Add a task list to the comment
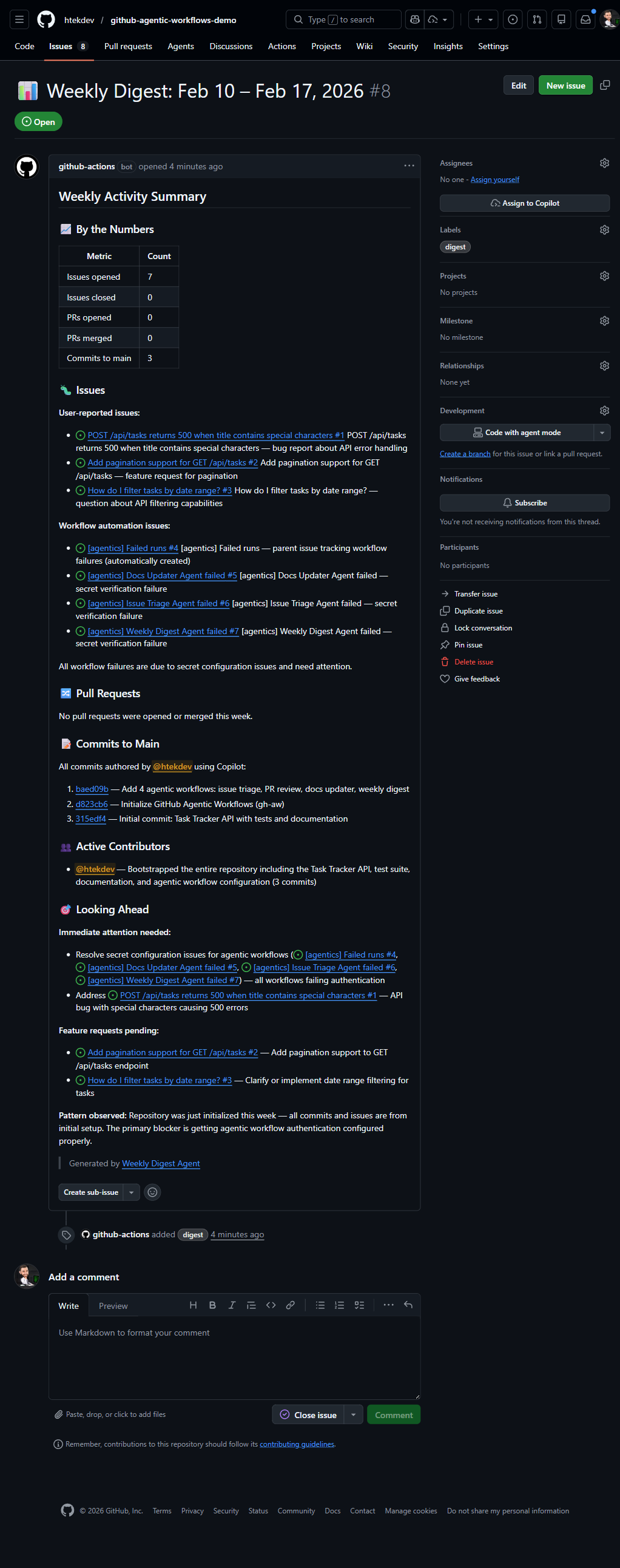620x1568 pixels. (x=359, y=1305)
